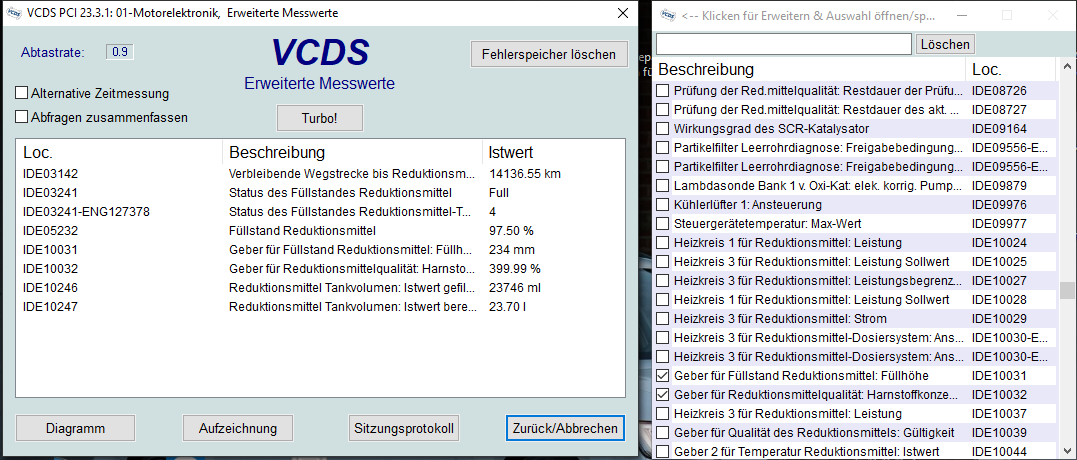Check Steuergerätetemperatur: Max-Wert checkbox
Viewport: 1077px width, 460px height.
[x=662, y=223]
